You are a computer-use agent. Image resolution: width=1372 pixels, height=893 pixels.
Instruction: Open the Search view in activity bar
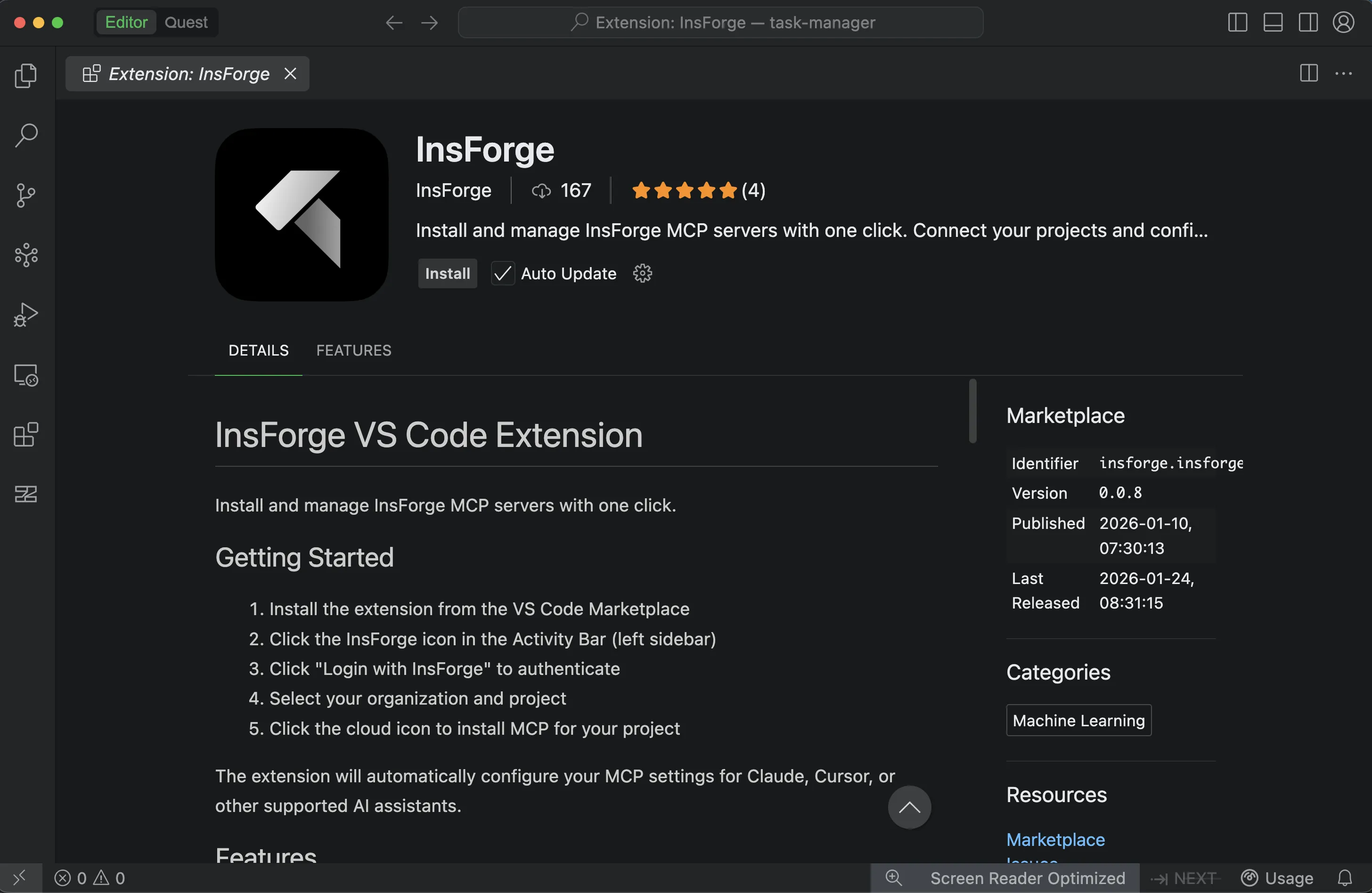pyautogui.click(x=26, y=135)
